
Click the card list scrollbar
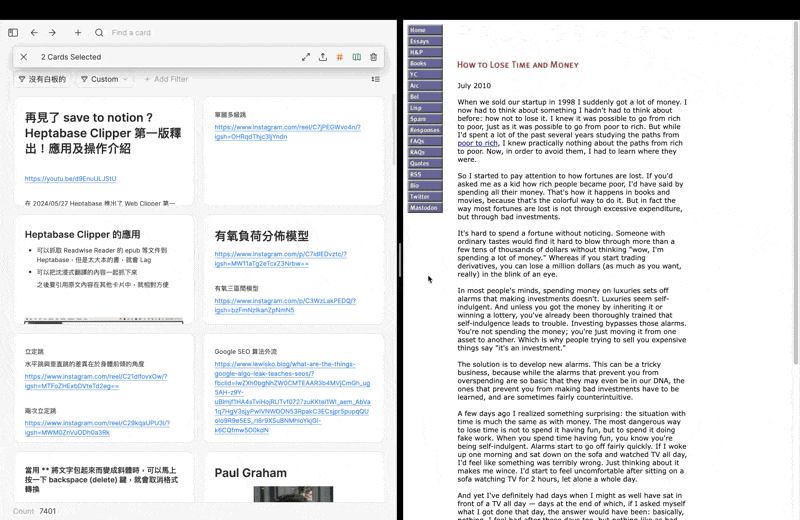tap(394, 129)
